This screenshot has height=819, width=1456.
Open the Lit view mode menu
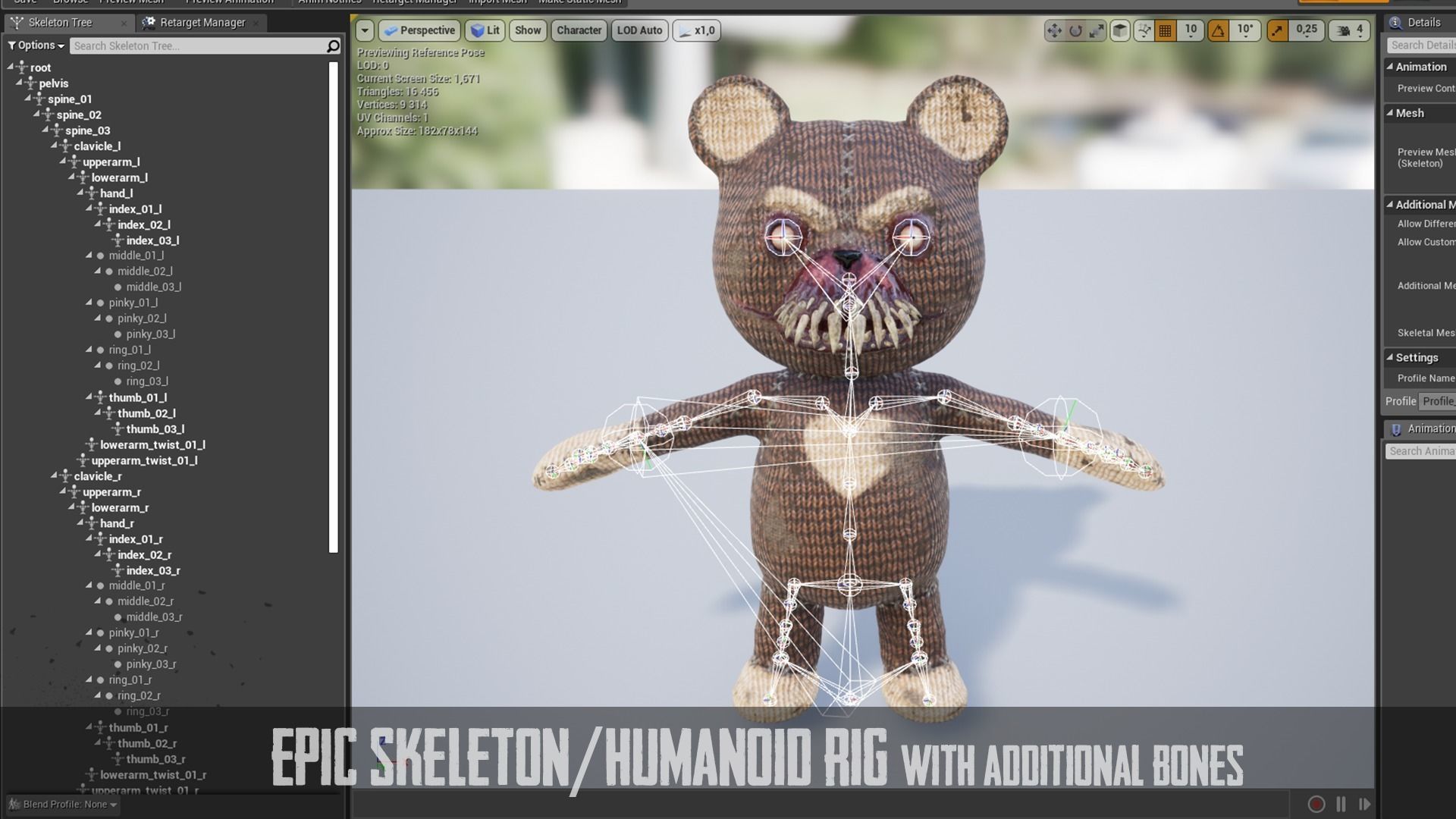click(x=485, y=31)
